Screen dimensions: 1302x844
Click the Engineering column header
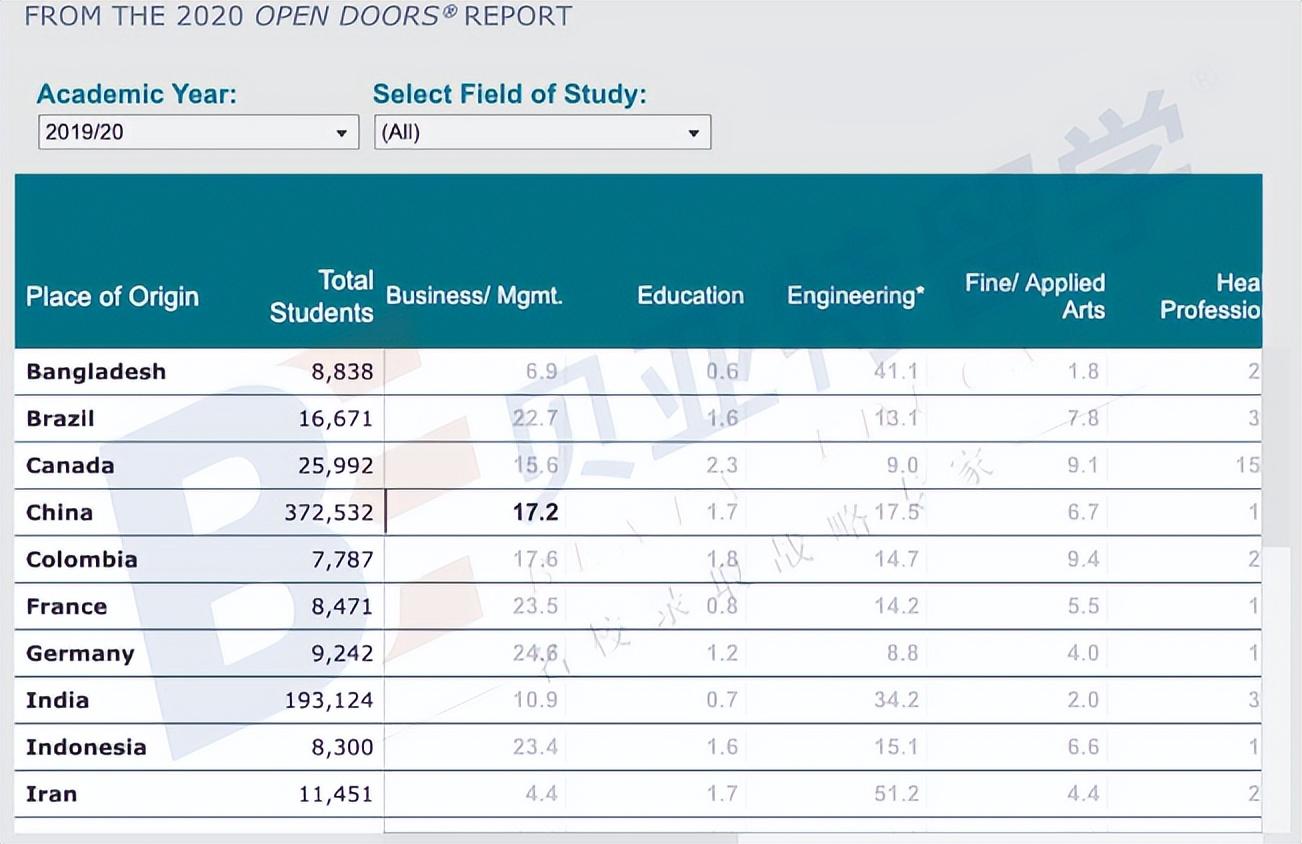pyautogui.click(x=855, y=296)
